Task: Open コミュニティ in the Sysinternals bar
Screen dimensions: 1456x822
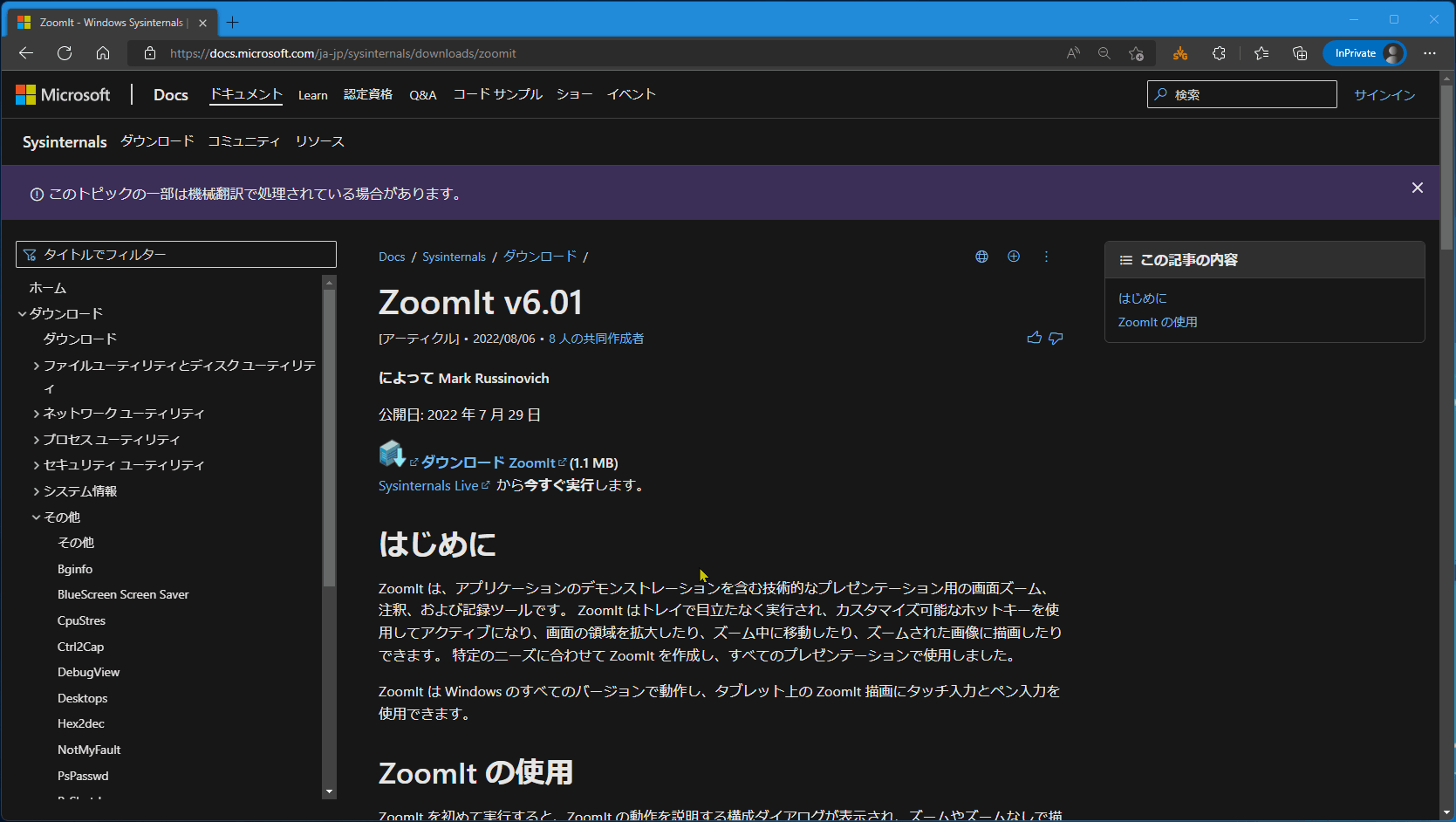Action: [x=243, y=141]
